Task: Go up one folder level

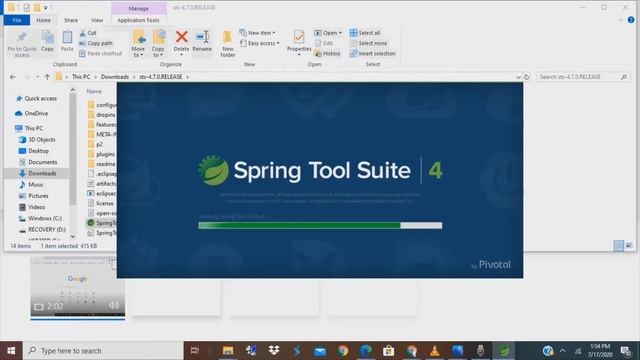Action: (47, 77)
